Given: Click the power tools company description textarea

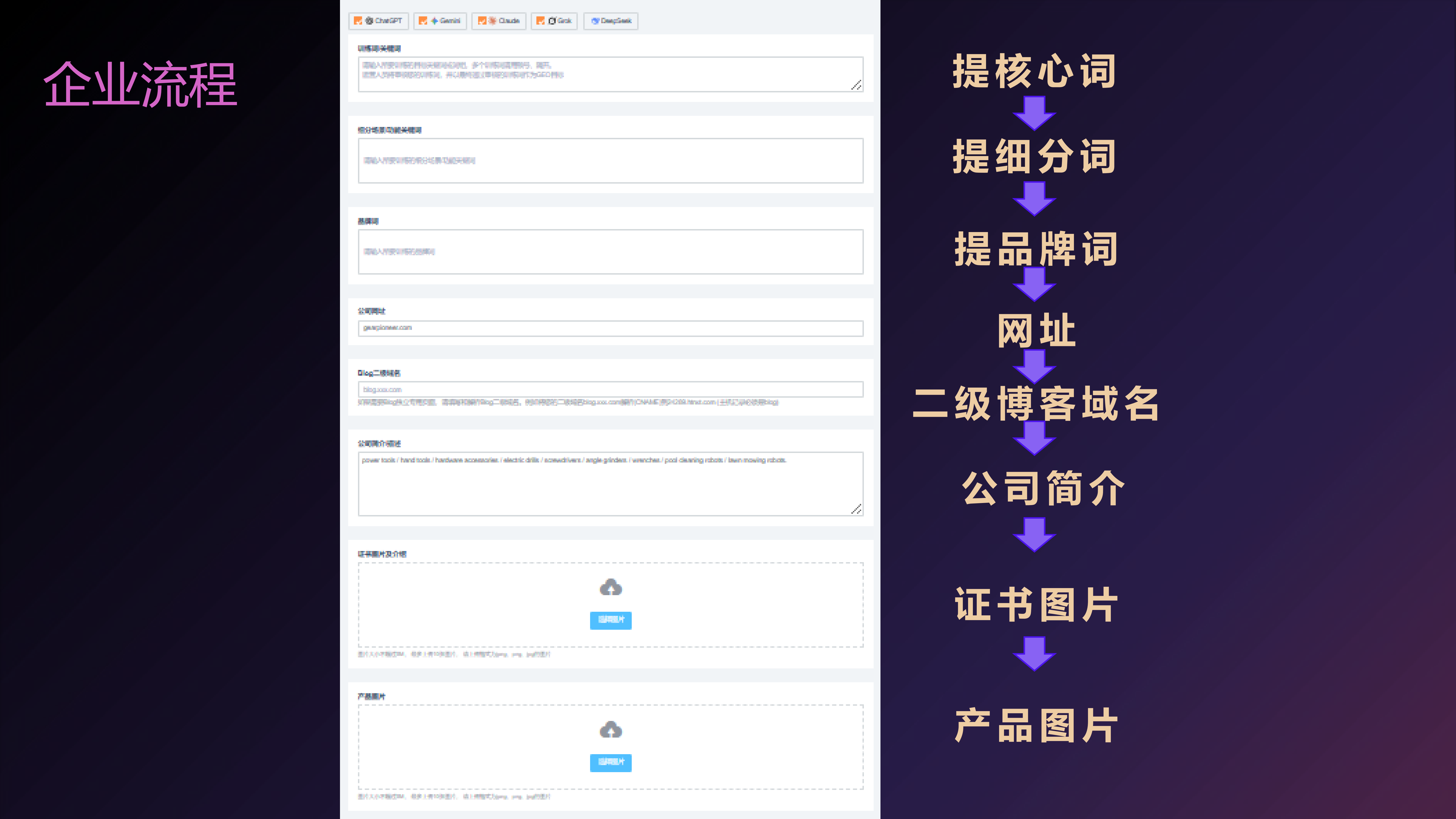Looking at the screenshot, I should point(610,484).
